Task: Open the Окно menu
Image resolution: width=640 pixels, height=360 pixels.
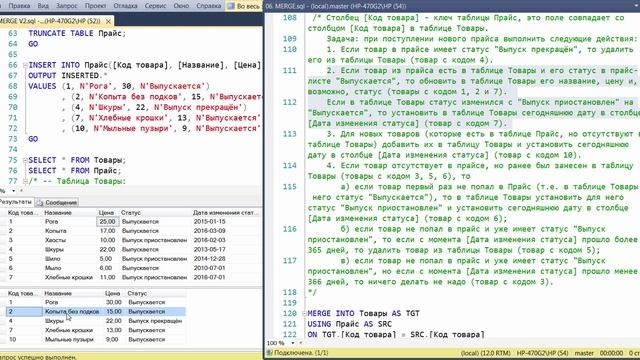Action: [x=181, y=6]
